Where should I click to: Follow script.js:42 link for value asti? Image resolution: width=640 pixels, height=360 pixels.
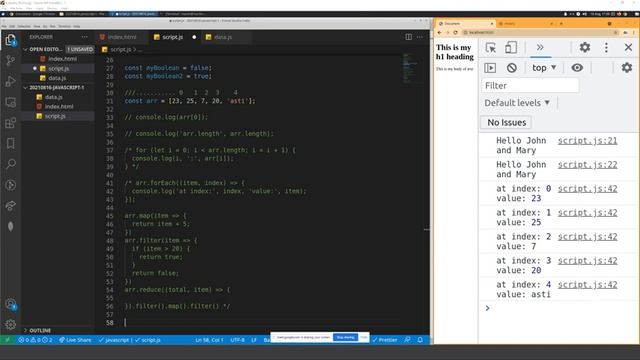(587, 285)
